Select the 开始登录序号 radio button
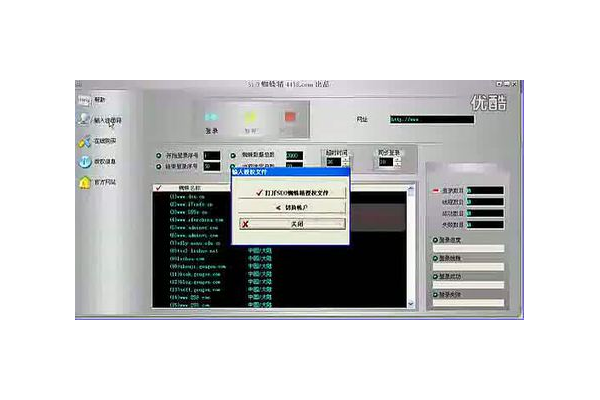The width and height of the screenshot is (600, 400). pyautogui.click(x=159, y=156)
